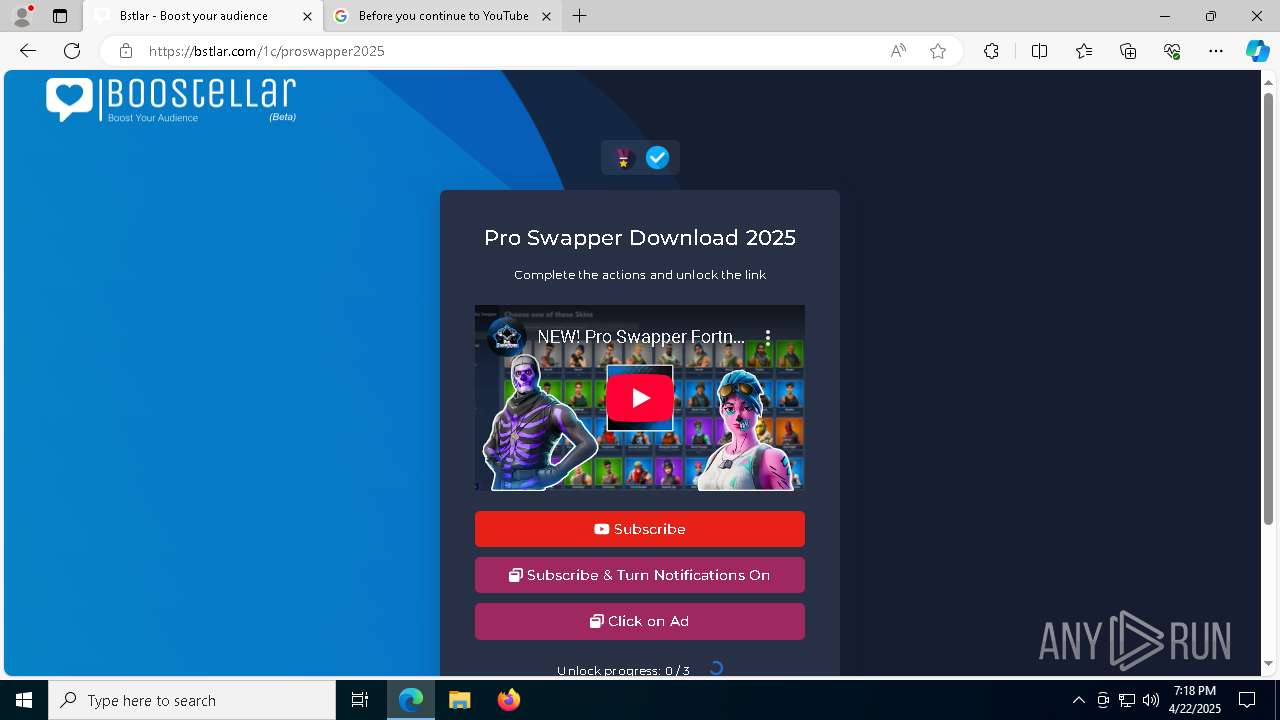The width and height of the screenshot is (1280, 720).
Task: Click Subscribe & Turn Notifications On
Action: 640,575
